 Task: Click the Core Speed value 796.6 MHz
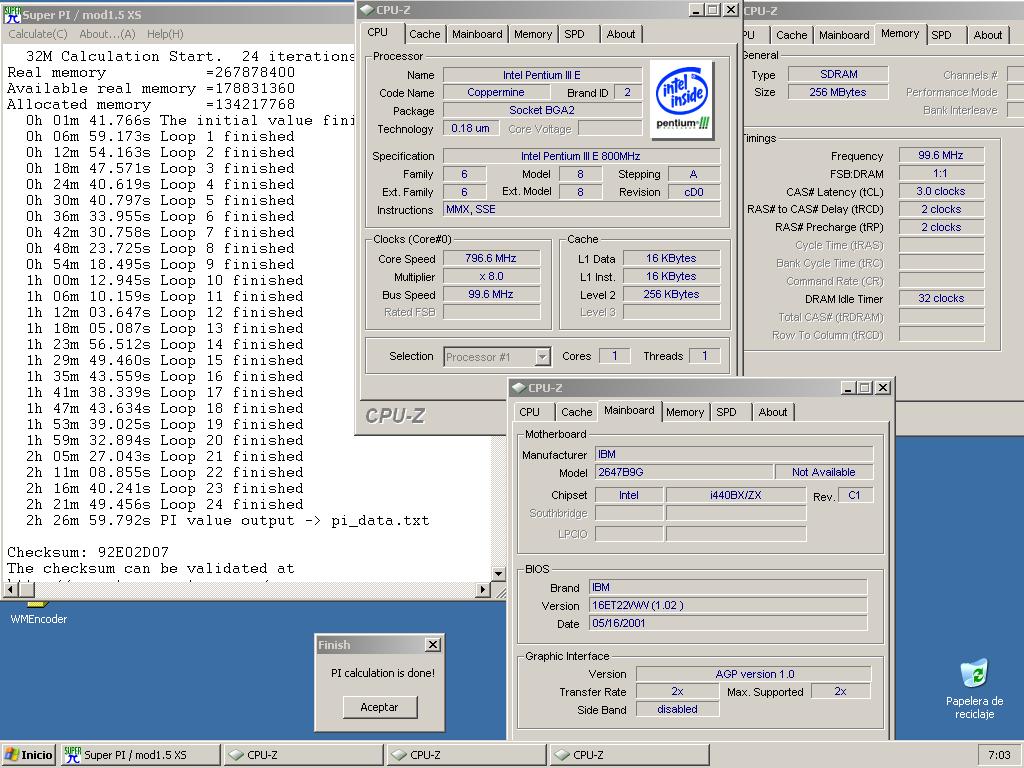click(491, 258)
